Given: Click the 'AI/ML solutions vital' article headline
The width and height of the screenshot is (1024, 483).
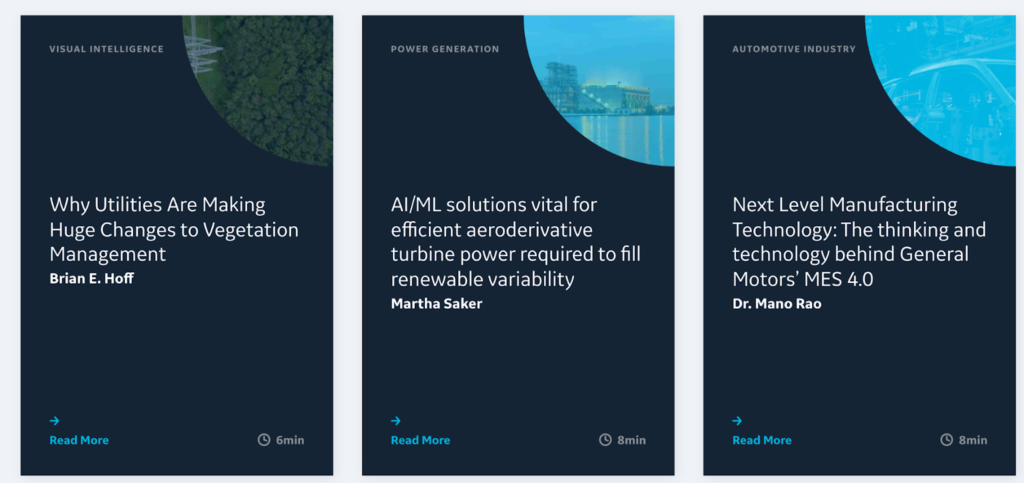Looking at the screenshot, I should pos(505,241).
